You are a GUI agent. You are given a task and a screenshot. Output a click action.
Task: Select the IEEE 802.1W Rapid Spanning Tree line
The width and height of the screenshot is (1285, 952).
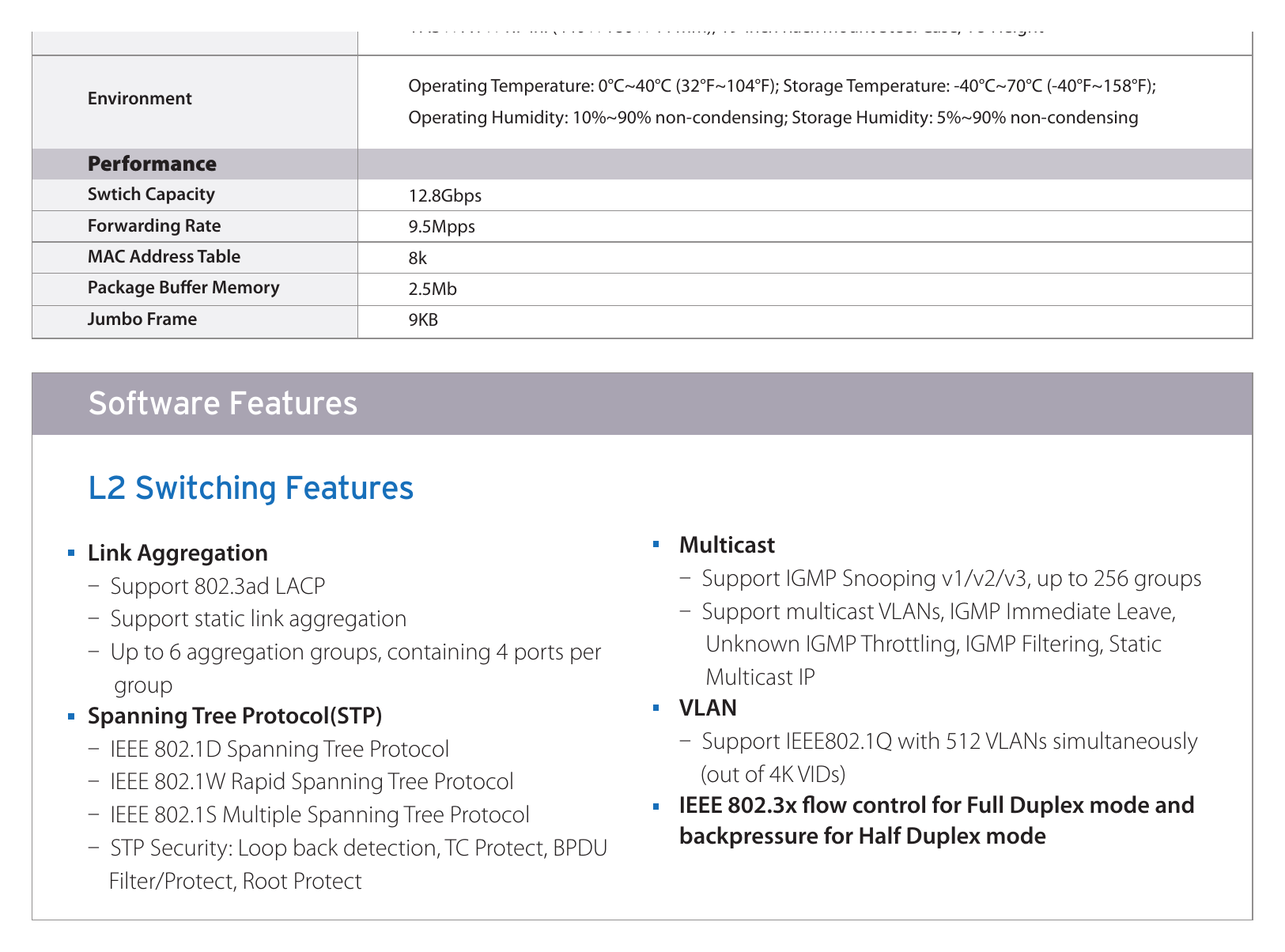tap(312, 782)
